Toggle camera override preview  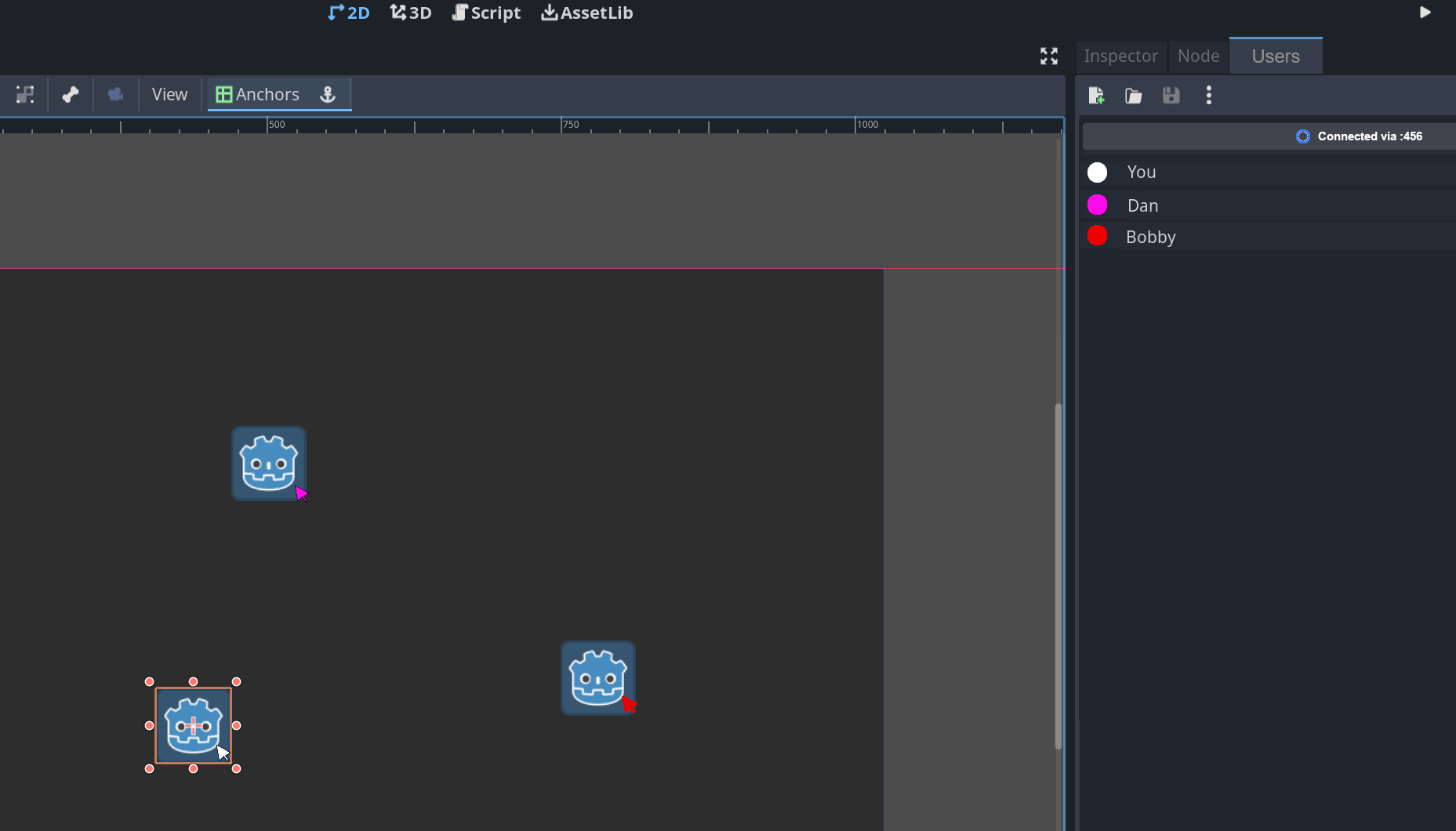pos(115,94)
